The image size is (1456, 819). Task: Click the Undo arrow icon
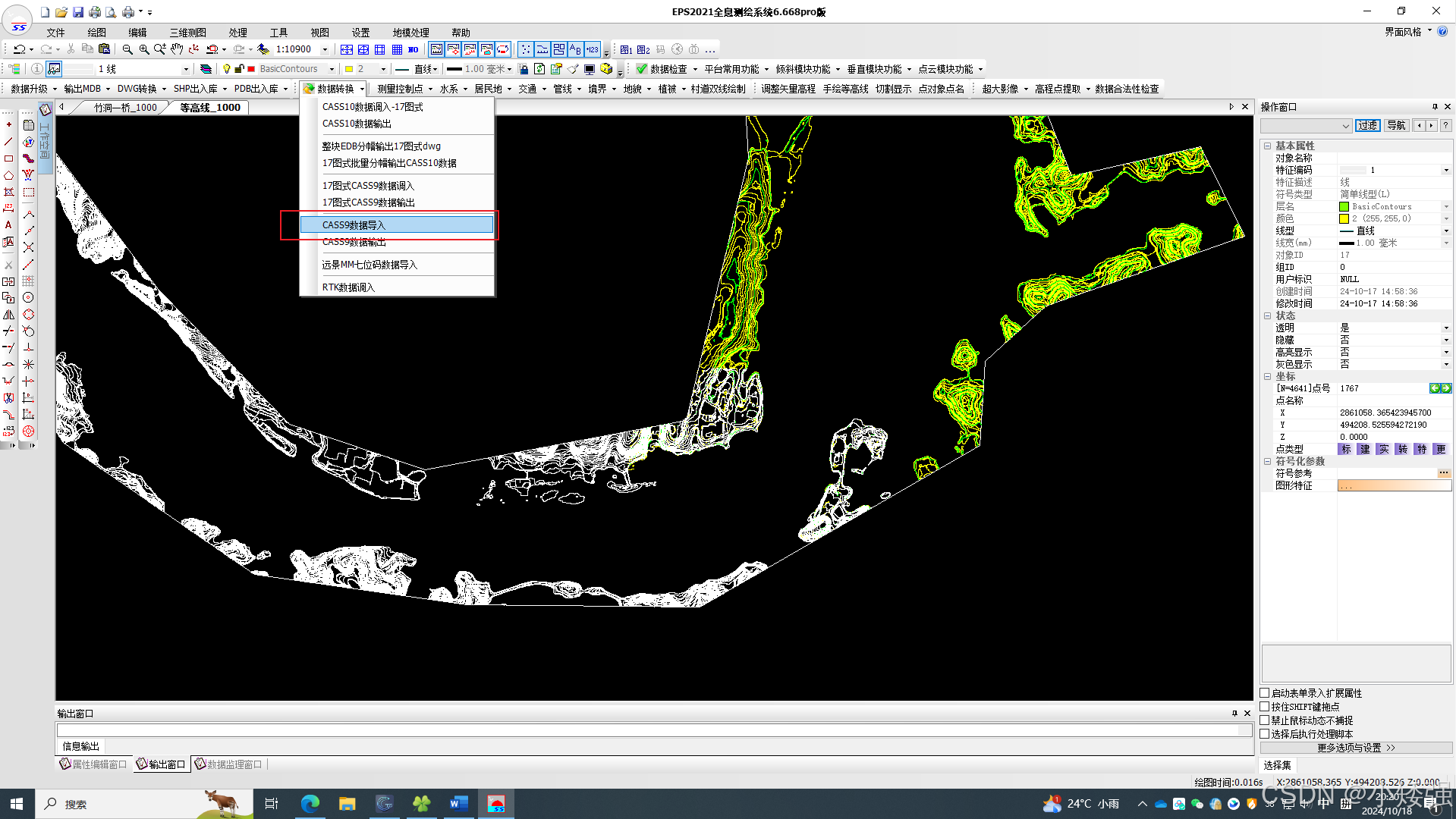pos(20,49)
